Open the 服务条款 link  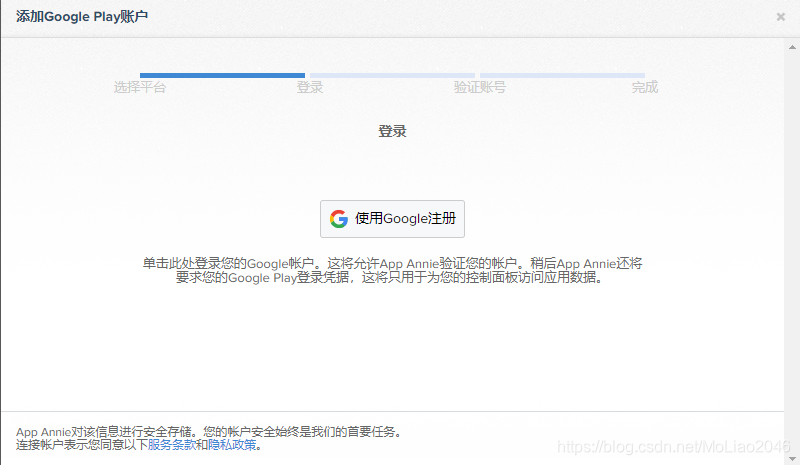point(172,445)
